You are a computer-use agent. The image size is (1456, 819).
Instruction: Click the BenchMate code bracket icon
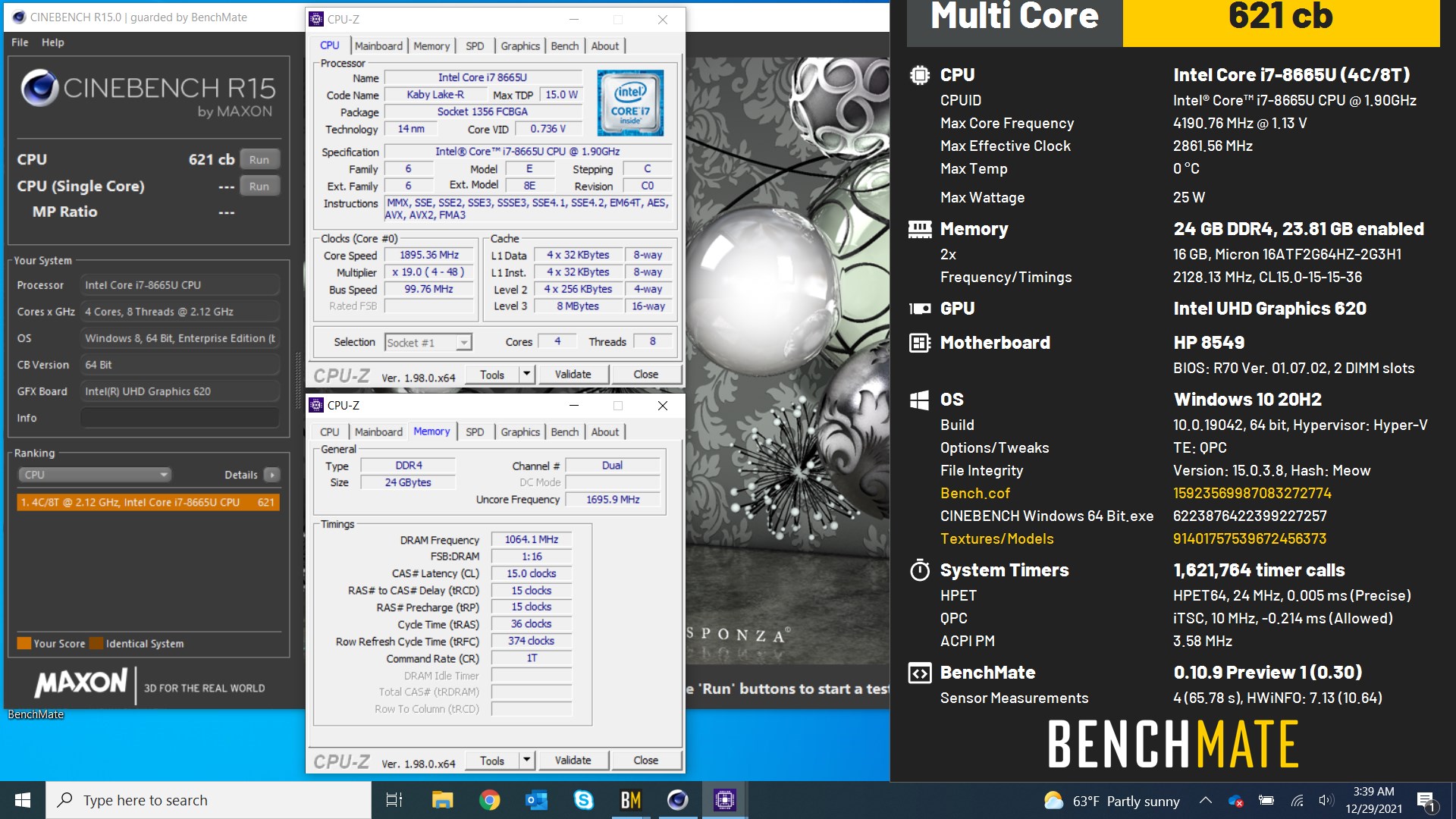pyautogui.click(x=920, y=673)
